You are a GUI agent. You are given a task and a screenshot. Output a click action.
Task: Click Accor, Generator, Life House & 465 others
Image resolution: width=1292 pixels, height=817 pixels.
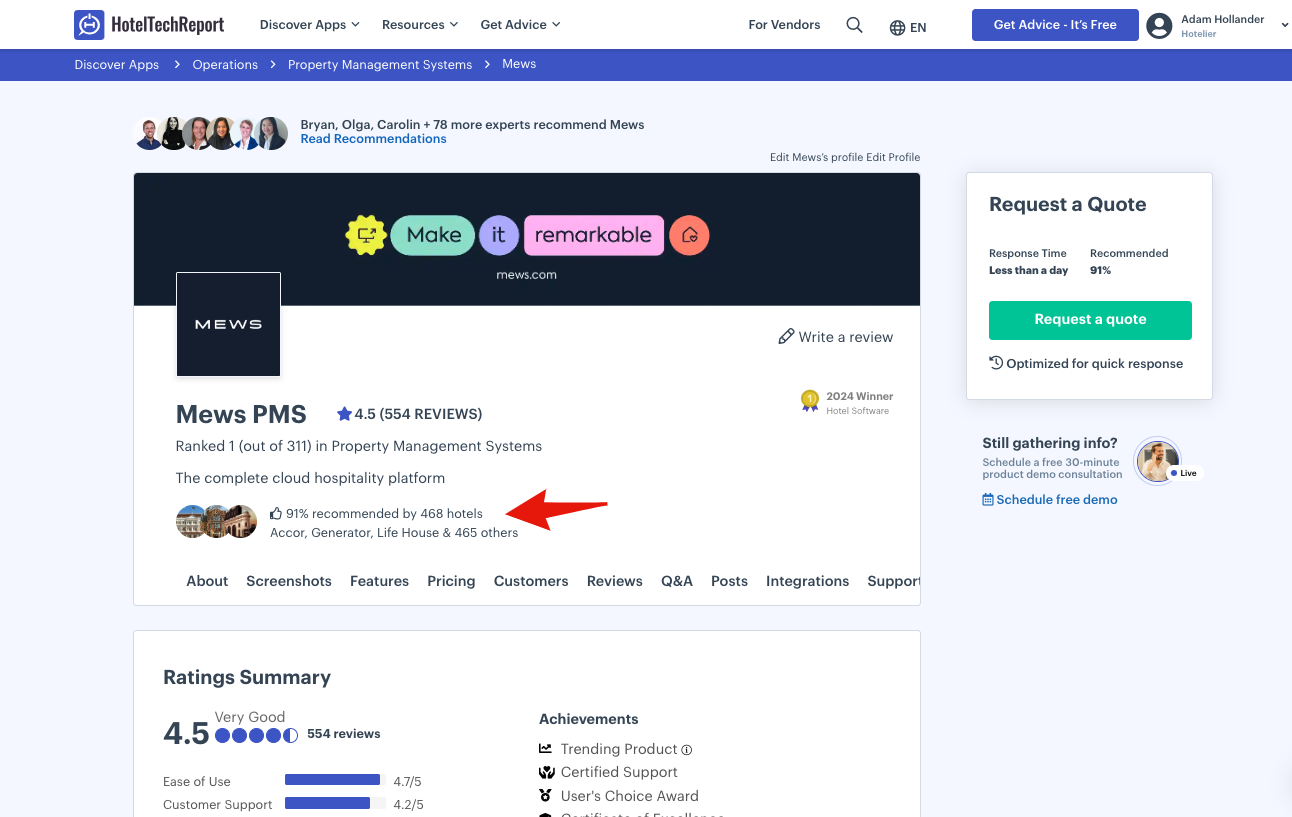[394, 533]
